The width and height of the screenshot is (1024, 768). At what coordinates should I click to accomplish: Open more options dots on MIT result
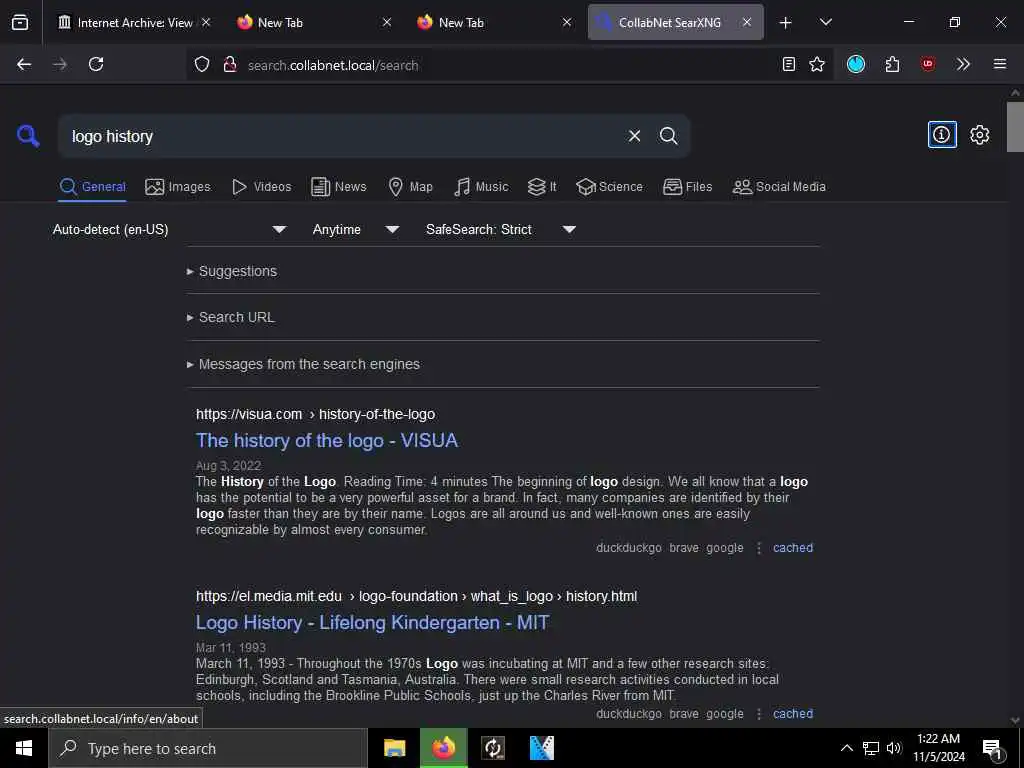tap(758, 714)
